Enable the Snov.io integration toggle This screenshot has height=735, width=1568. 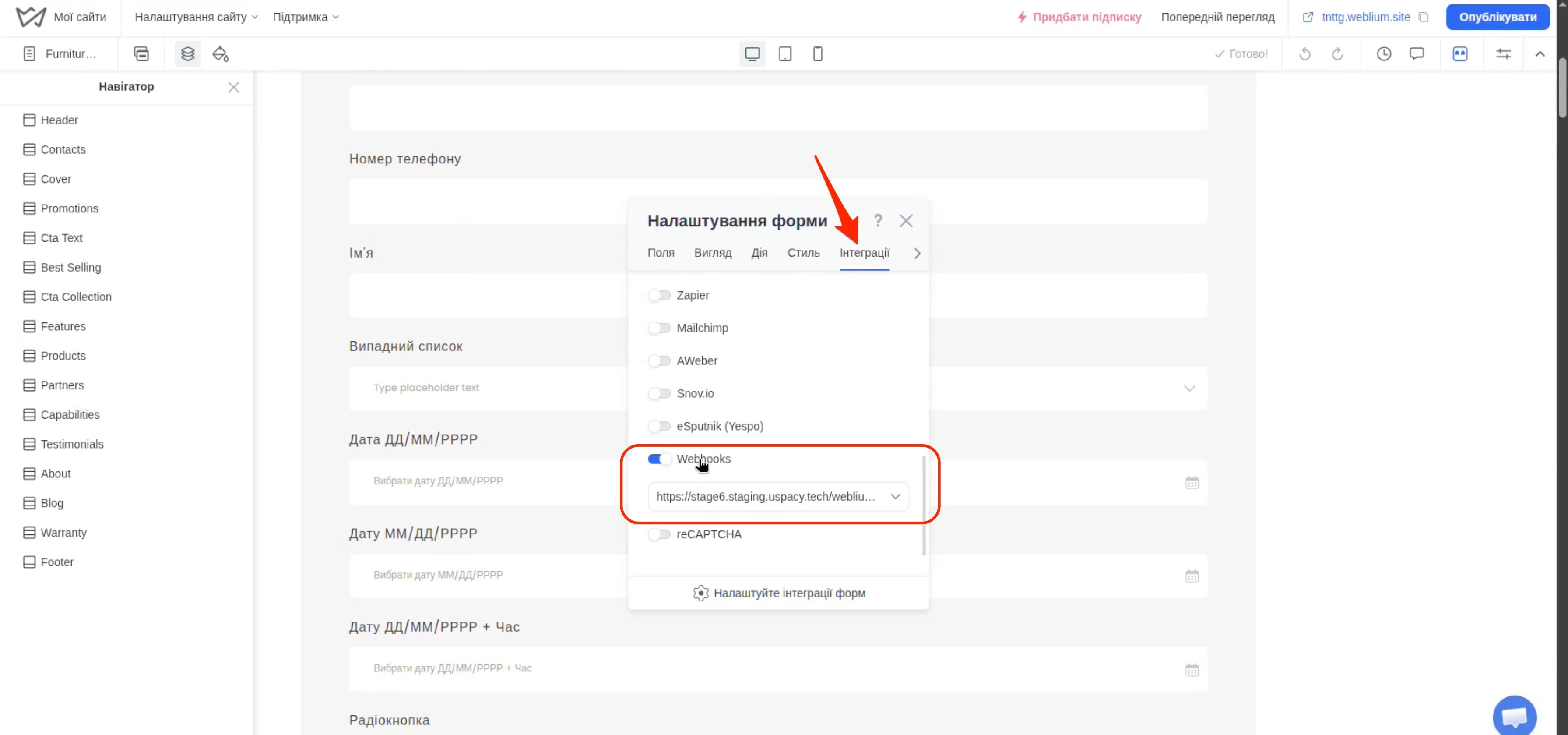point(659,393)
